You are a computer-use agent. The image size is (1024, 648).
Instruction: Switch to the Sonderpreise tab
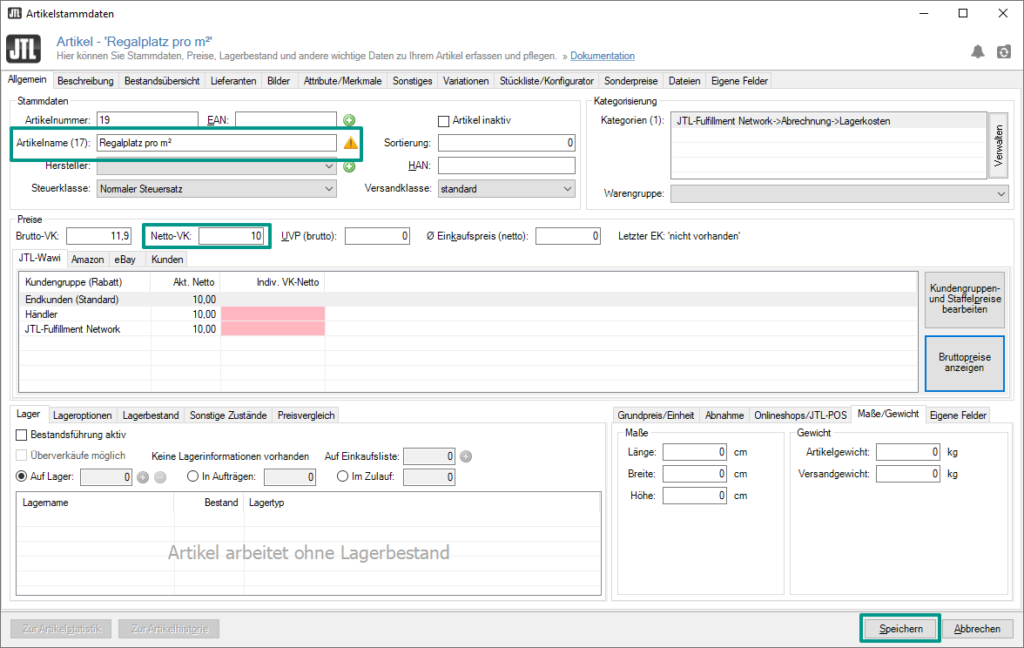pos(631,81)
